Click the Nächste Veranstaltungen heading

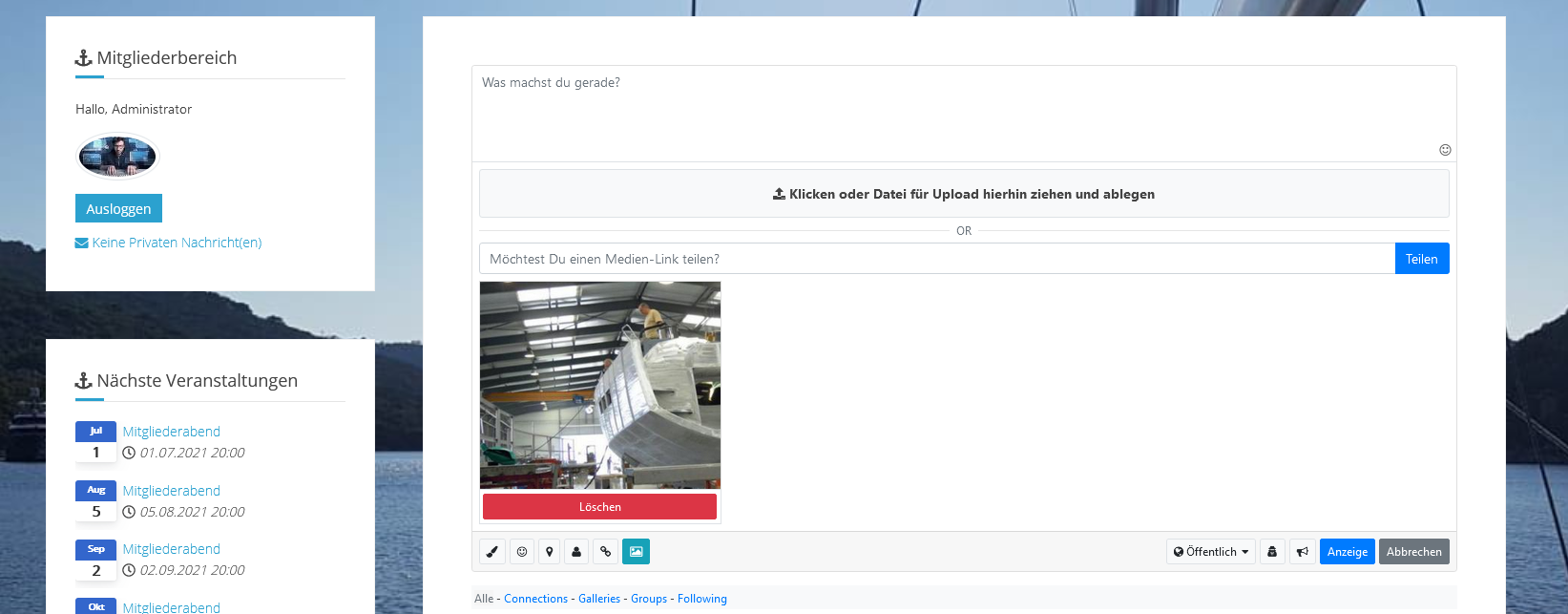click(198, 380)
